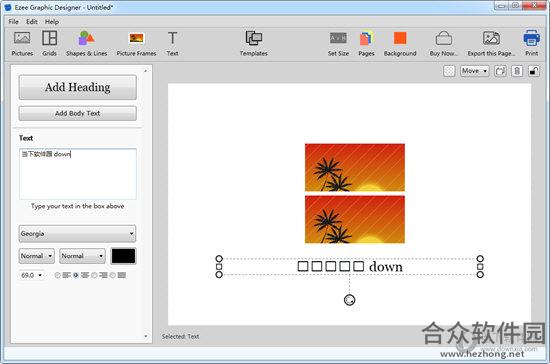
Task: Open the Pictures tool
Action: 22,43
